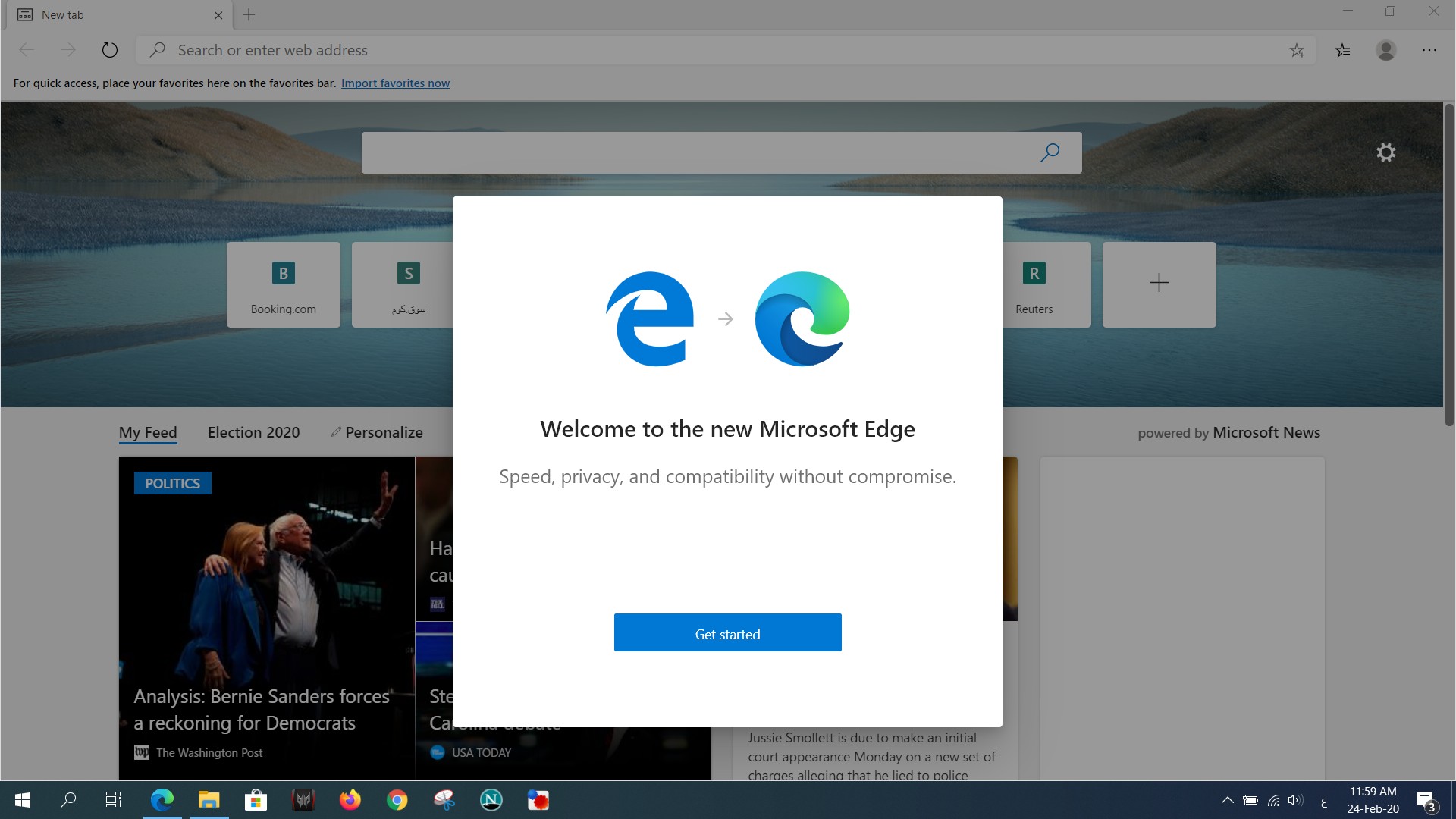Open Jussie Smollett article text
This screenshot has height=819, width=1456.
click(871, 756)
